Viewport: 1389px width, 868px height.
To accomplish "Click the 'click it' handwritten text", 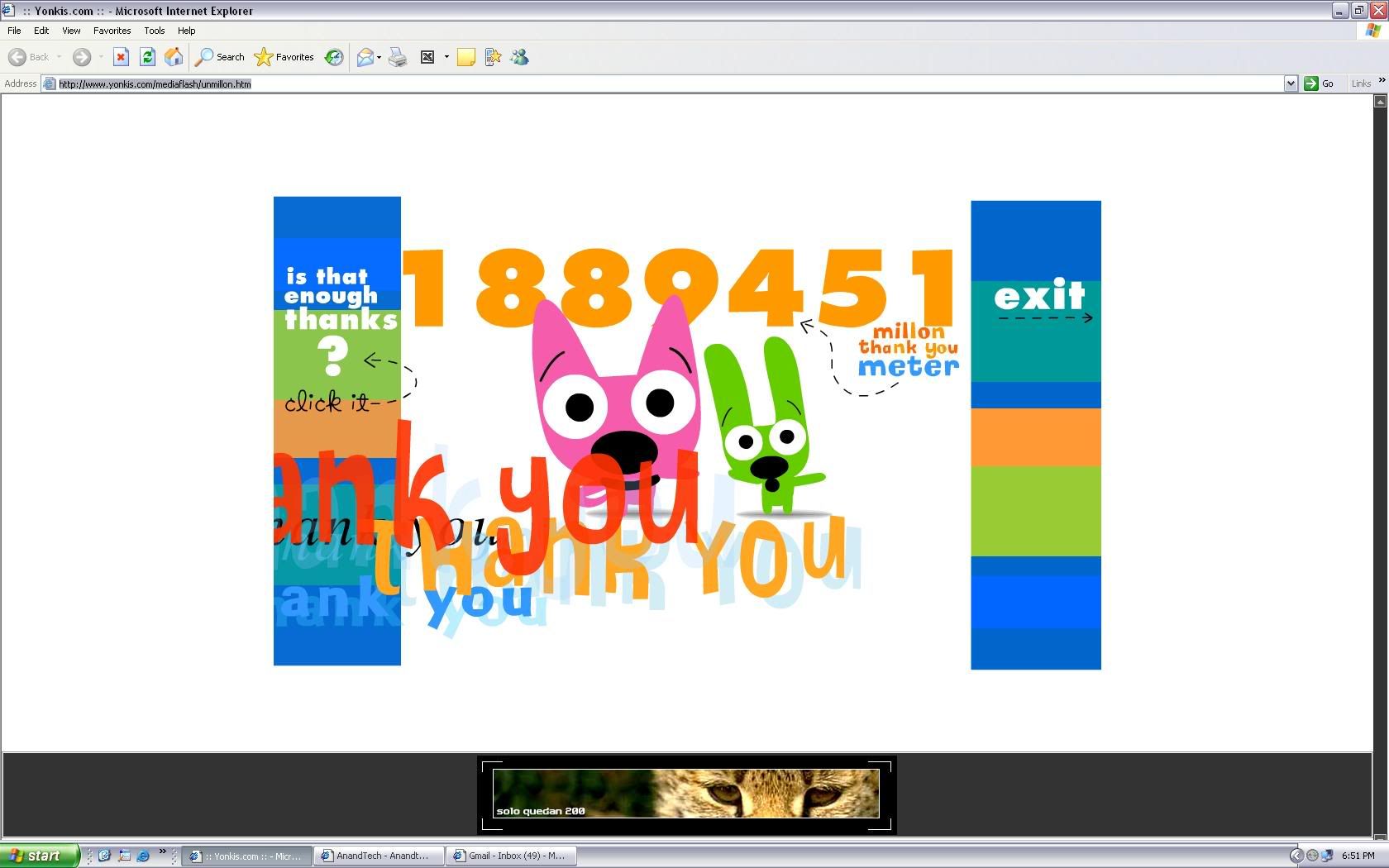I will (x=329, y=403).
